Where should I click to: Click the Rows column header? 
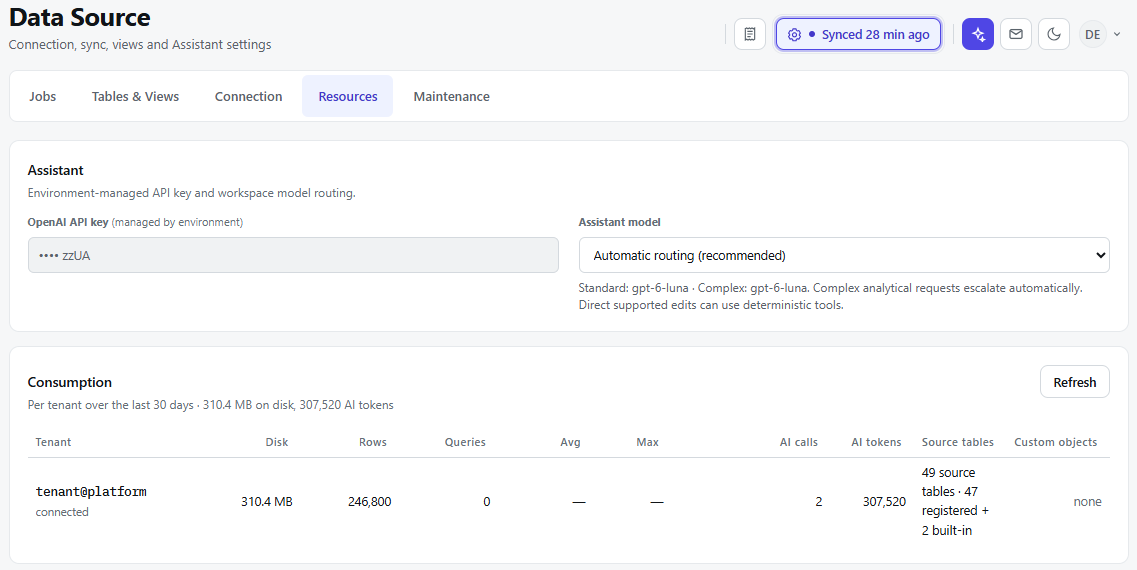pyautogui.click(x=373, y=442)
